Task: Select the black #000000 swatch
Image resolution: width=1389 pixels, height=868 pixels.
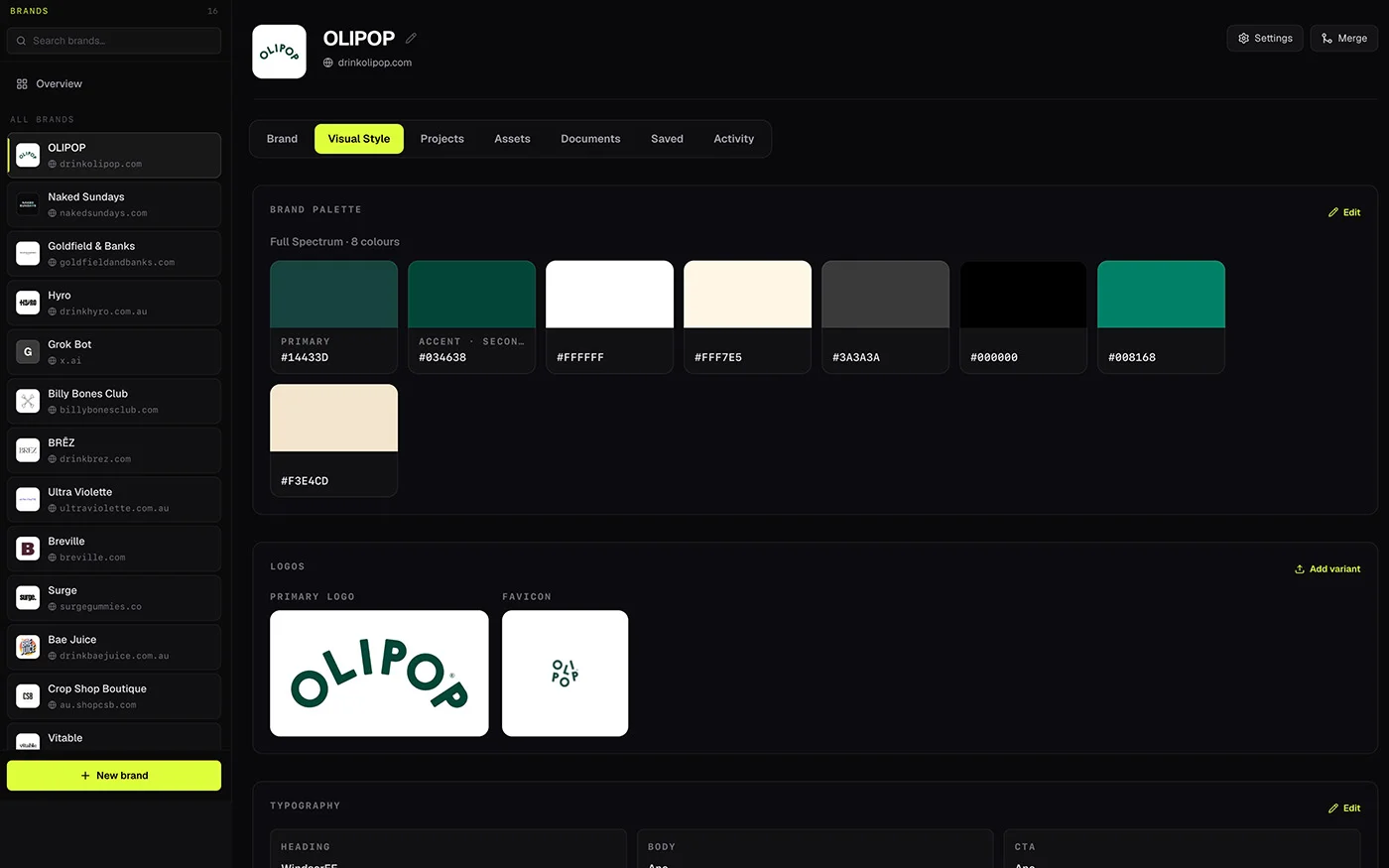Action: 1023,317
